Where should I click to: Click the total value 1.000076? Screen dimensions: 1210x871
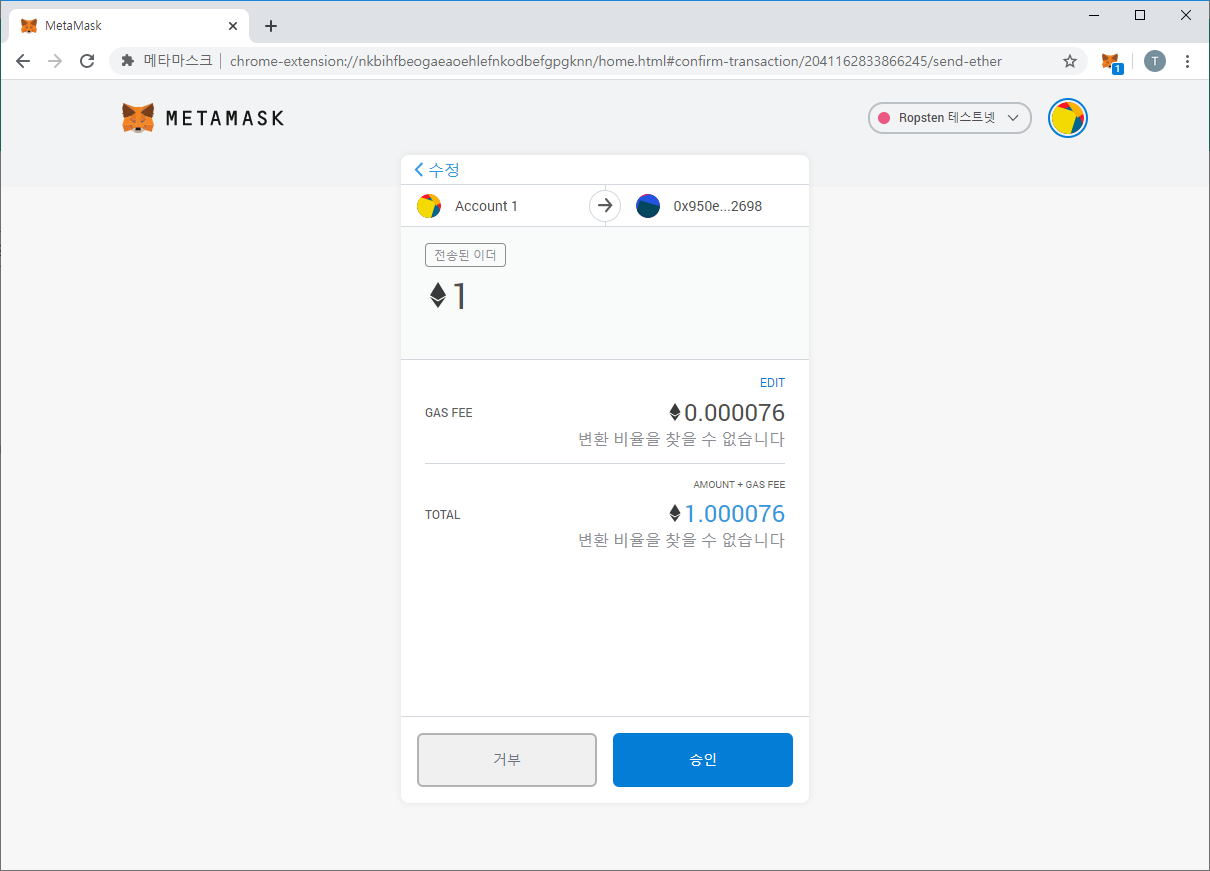pyautogui.click(x=735, y=514)
